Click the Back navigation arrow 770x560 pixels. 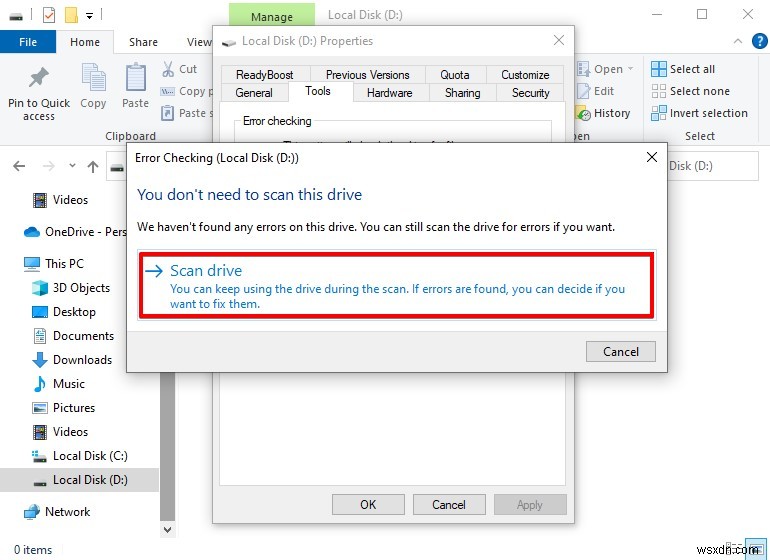tap(19, 166)
